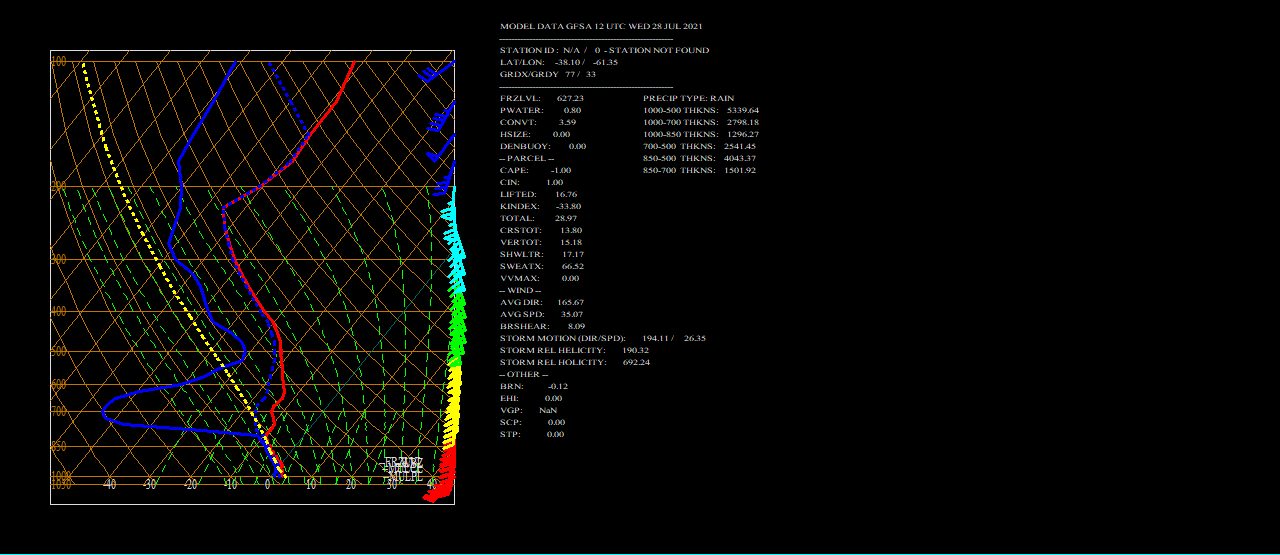
Task: Click the -40 temperature axis label
Action: point(109,485)
